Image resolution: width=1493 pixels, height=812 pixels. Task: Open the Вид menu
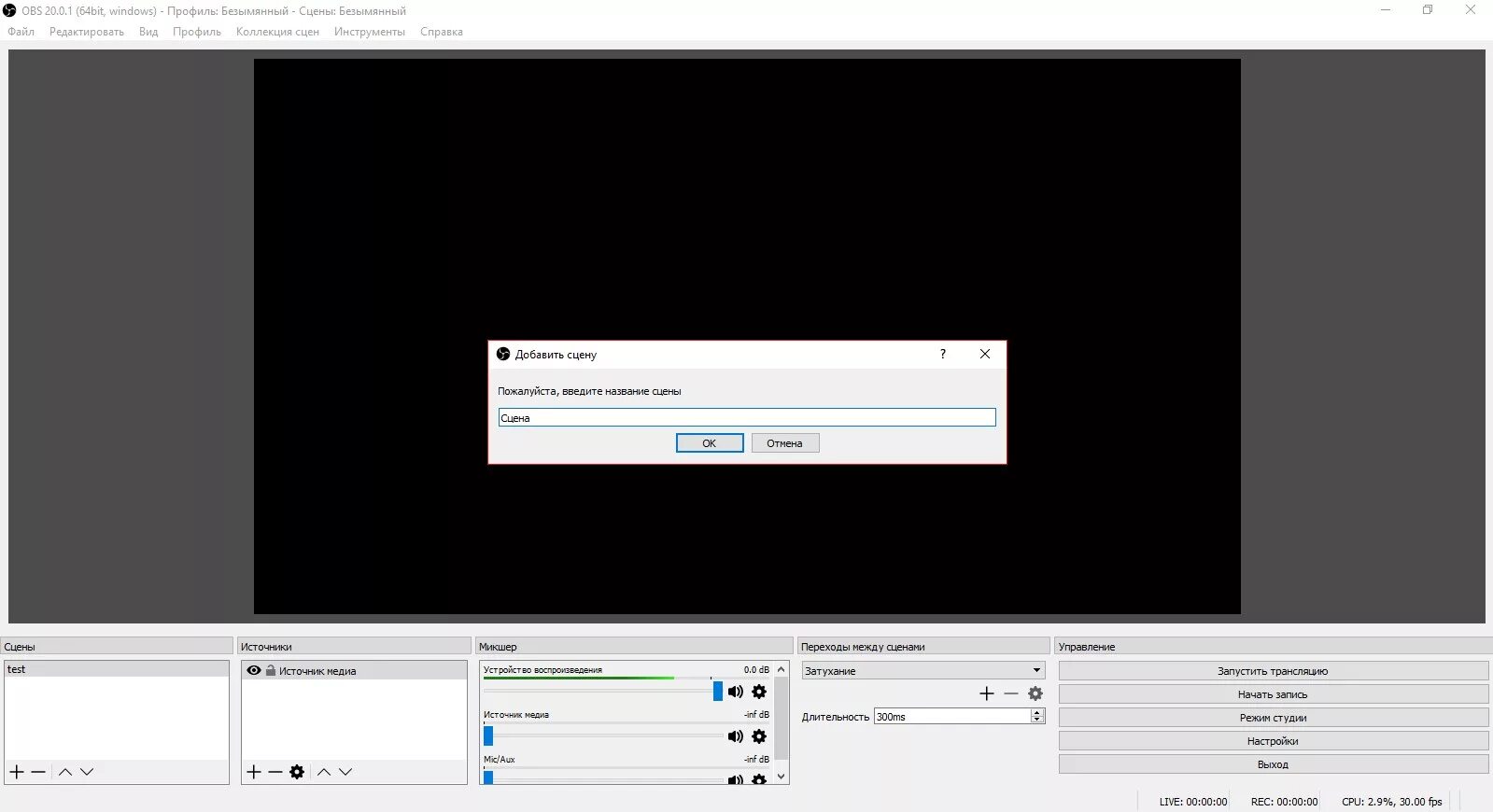148,32
